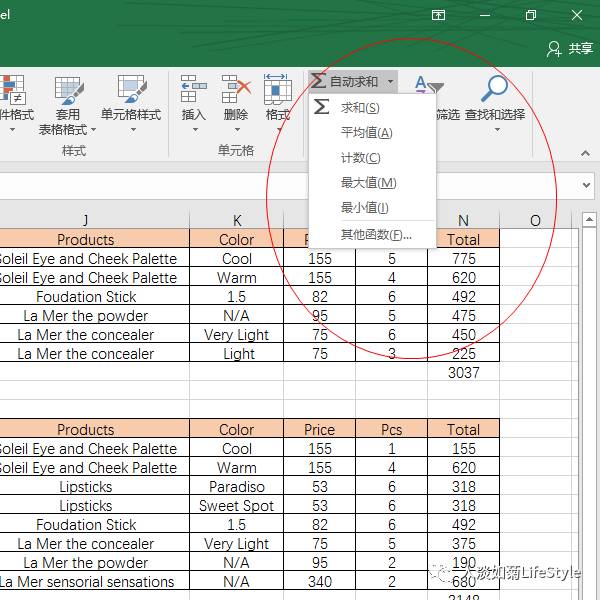Collapse the ribbon with the caret
The height and width of the screenshot is (600, 600).
585,153
